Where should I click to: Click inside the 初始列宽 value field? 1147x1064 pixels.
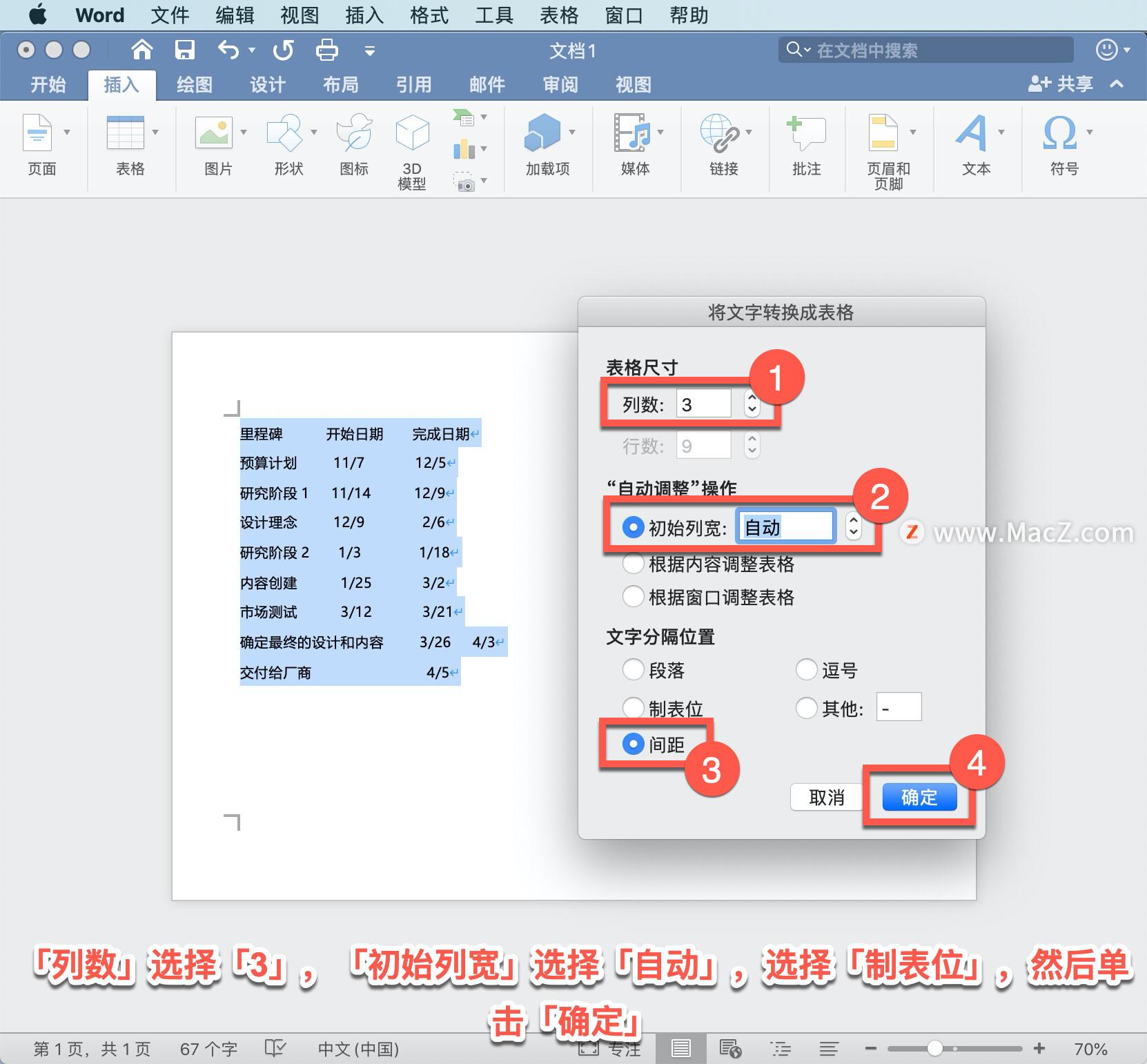(x=785, y=526)
